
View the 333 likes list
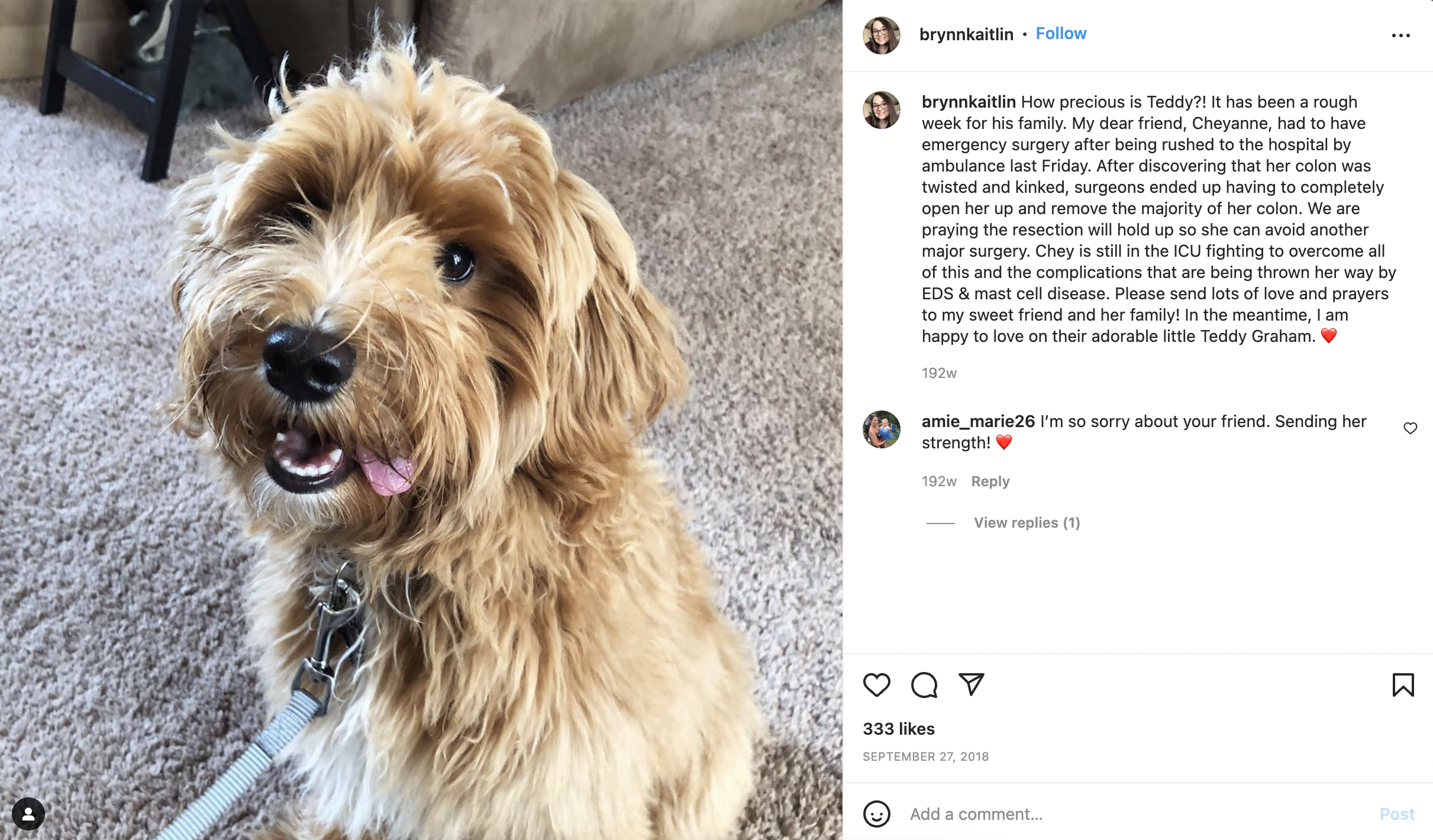tap(899, 729)
